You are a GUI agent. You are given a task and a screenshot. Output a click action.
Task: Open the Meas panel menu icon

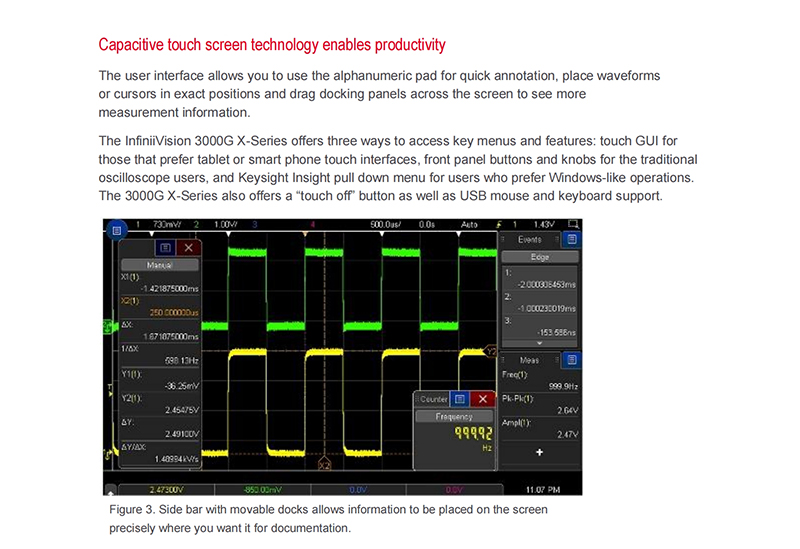[x=571, y=360]
